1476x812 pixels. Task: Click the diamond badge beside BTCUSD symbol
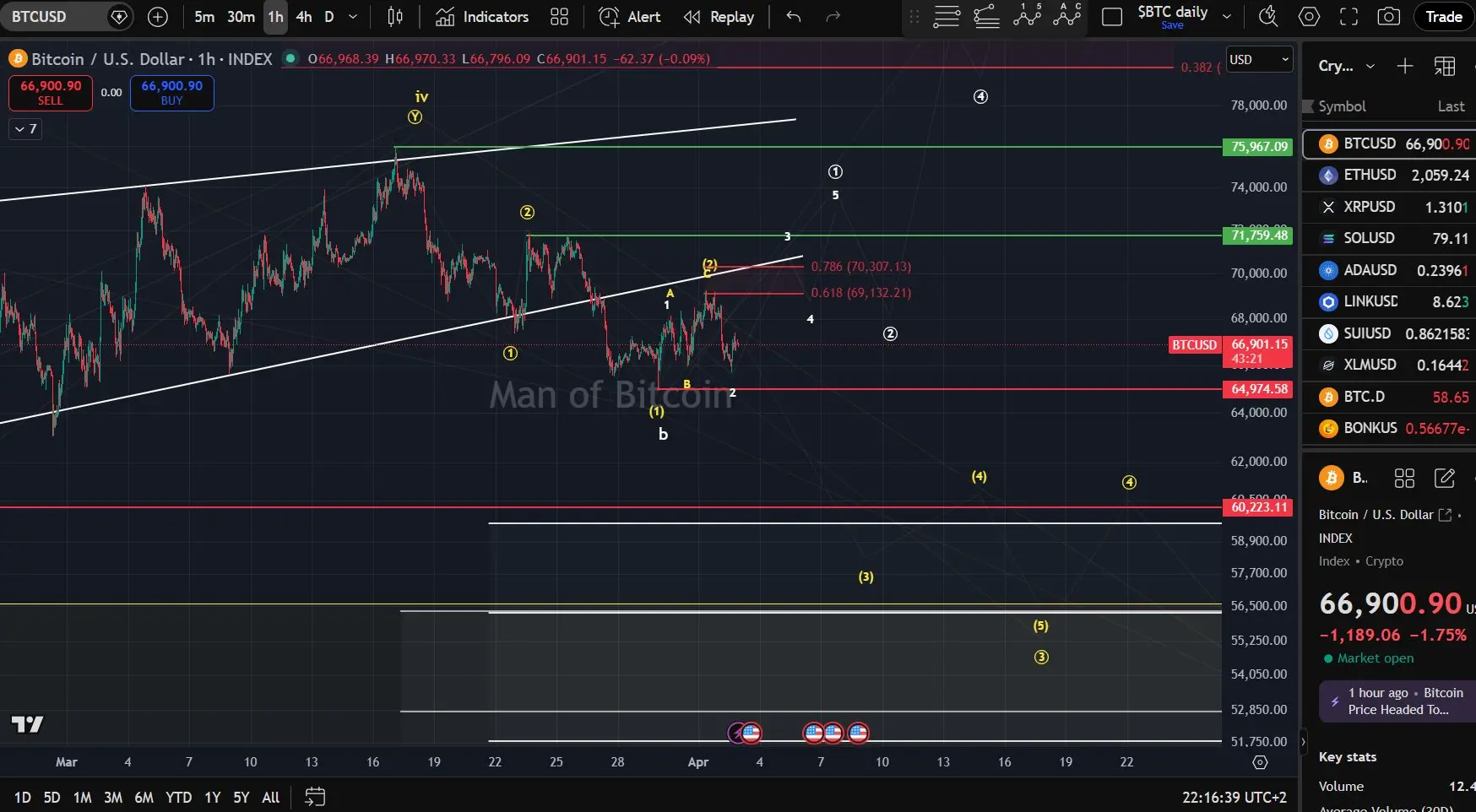pos(119,17)
